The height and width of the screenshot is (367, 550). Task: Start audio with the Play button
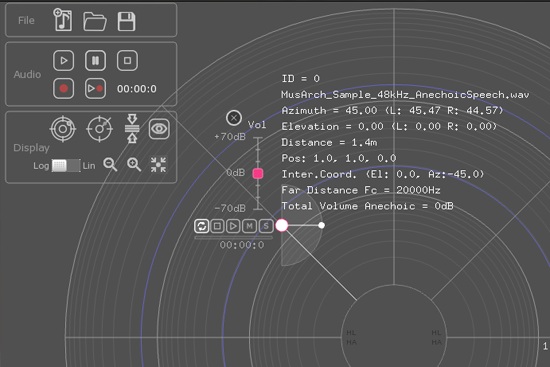coord(63,61)
